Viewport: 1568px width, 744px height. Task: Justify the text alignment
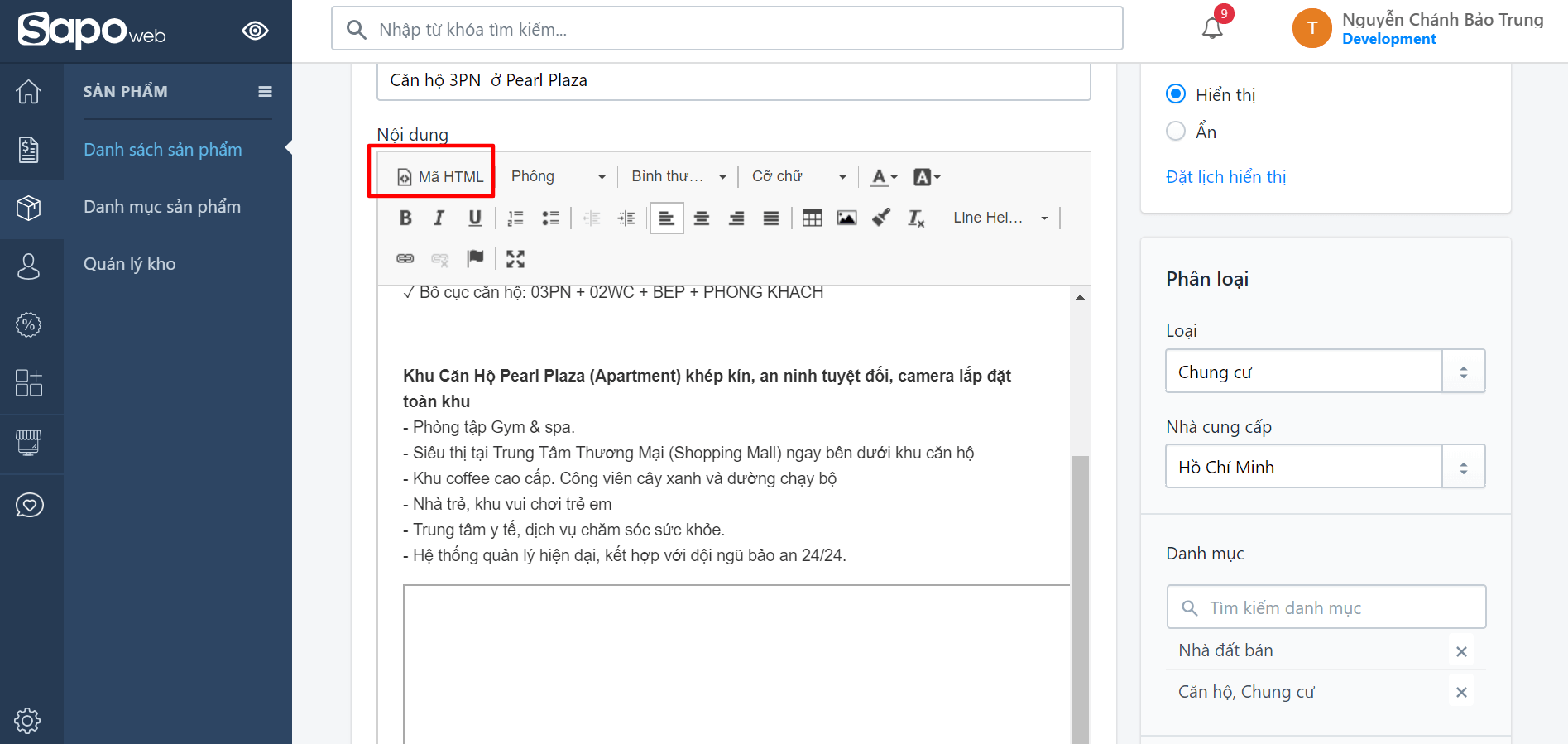(771, 218)
